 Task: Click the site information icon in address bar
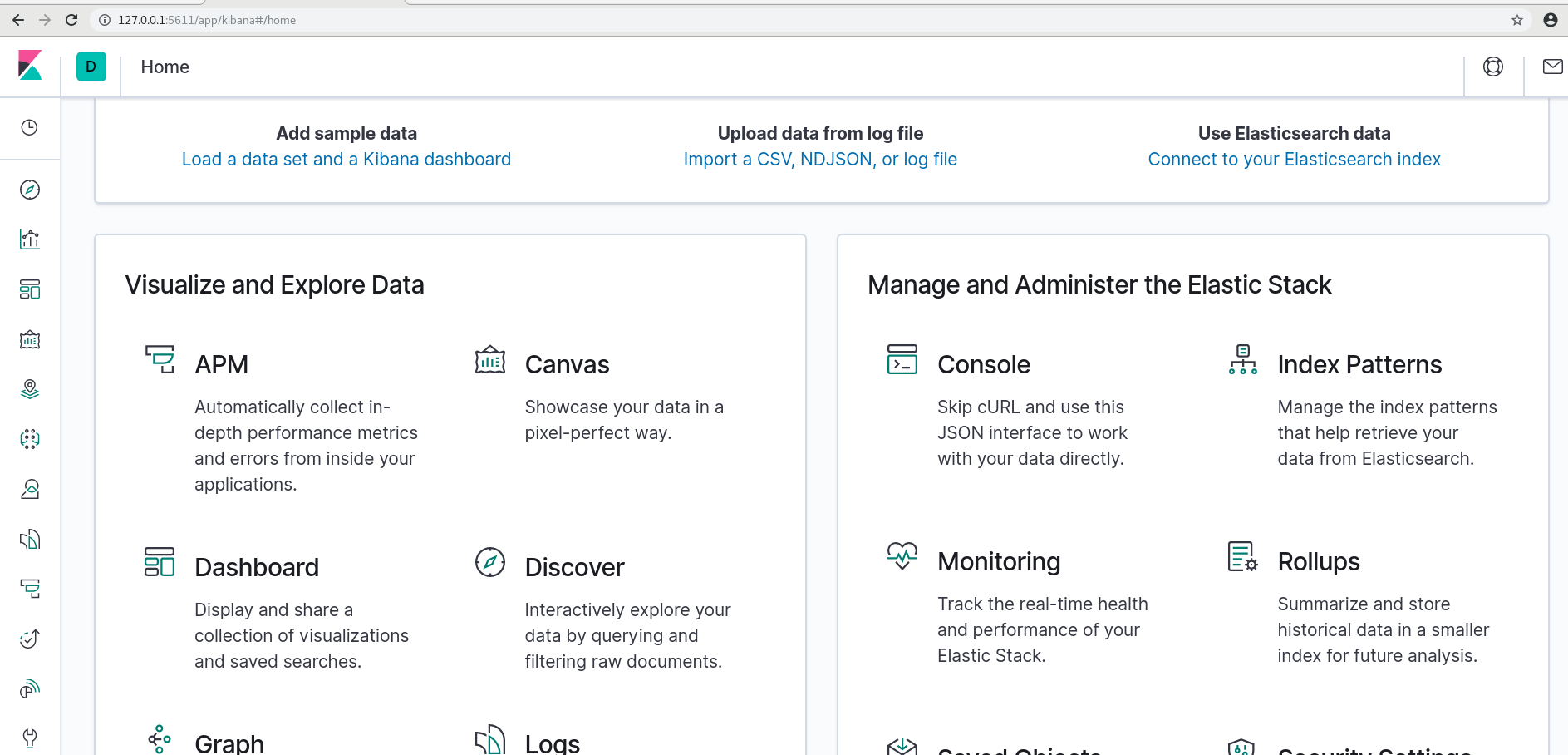[x=105, y=20]
